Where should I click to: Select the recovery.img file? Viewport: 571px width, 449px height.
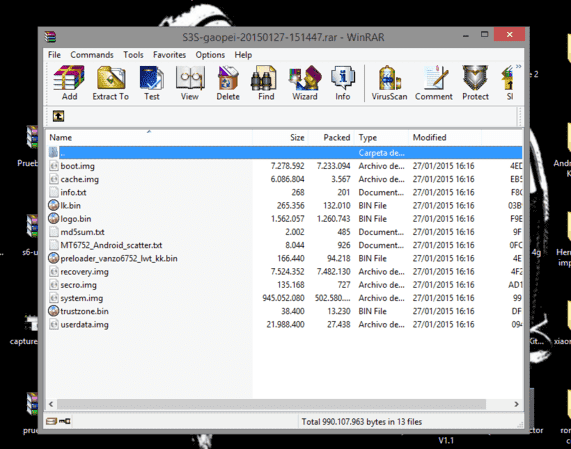285,272
